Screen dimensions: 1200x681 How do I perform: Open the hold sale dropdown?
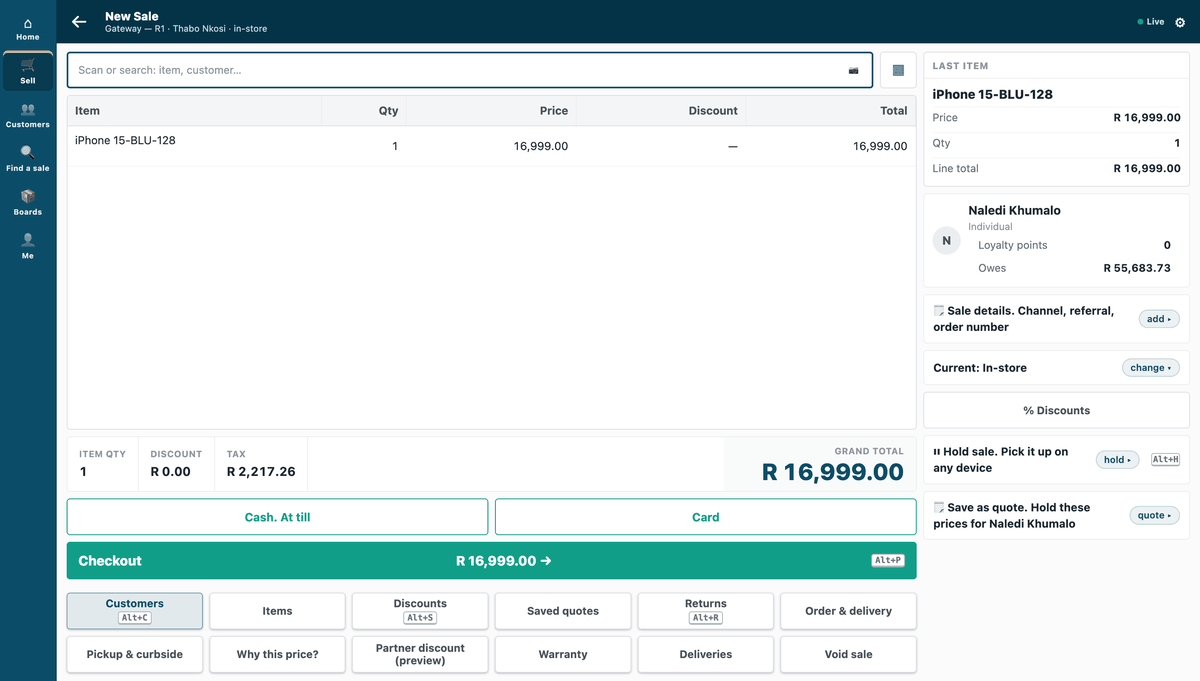1118,460
